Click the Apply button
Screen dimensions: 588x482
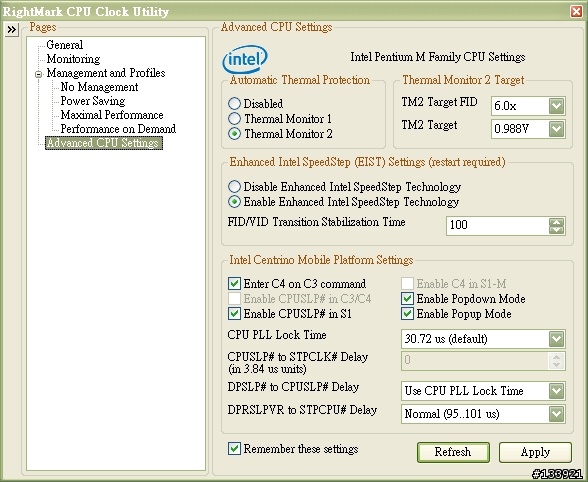click(535, 452)
